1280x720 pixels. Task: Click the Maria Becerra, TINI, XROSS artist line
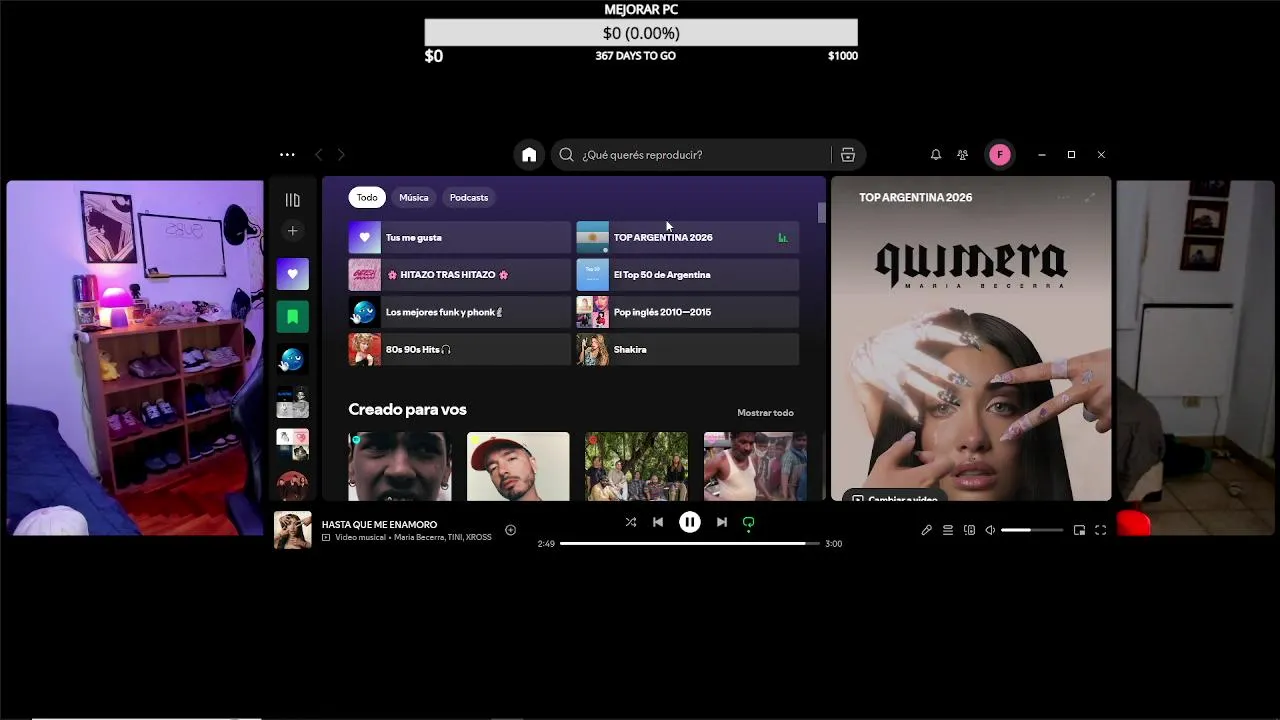(x=442, y=538)
